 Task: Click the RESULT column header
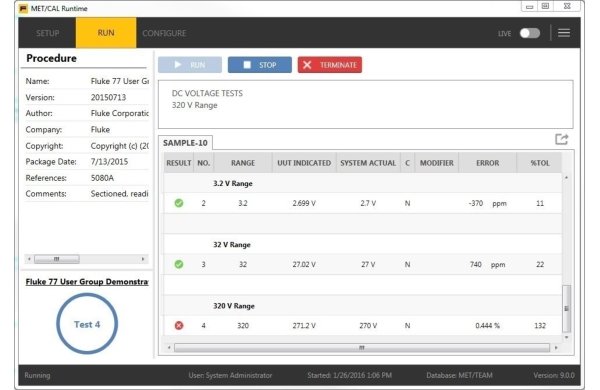(179, 163)
